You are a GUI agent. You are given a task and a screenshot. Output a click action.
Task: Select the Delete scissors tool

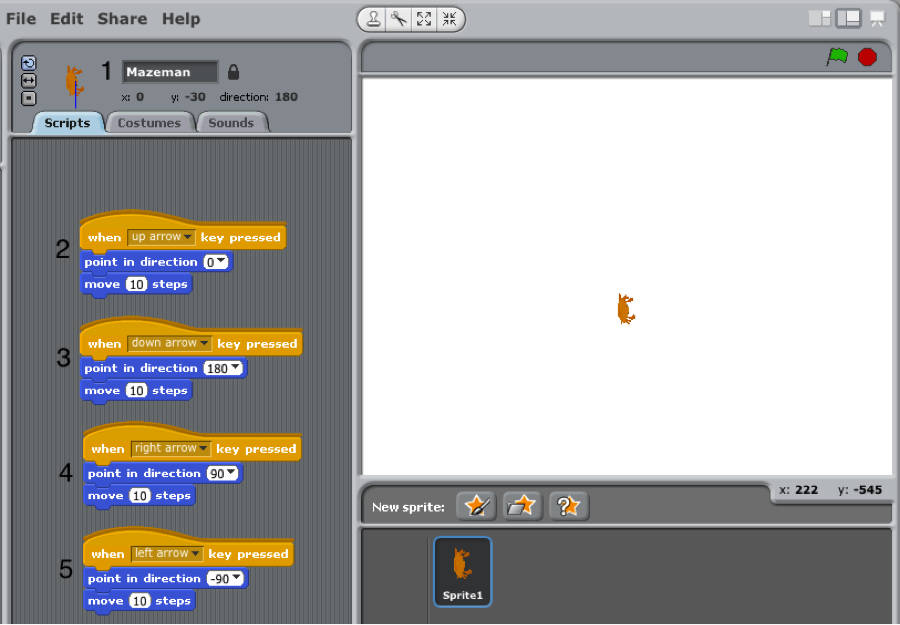pos(398,19)
